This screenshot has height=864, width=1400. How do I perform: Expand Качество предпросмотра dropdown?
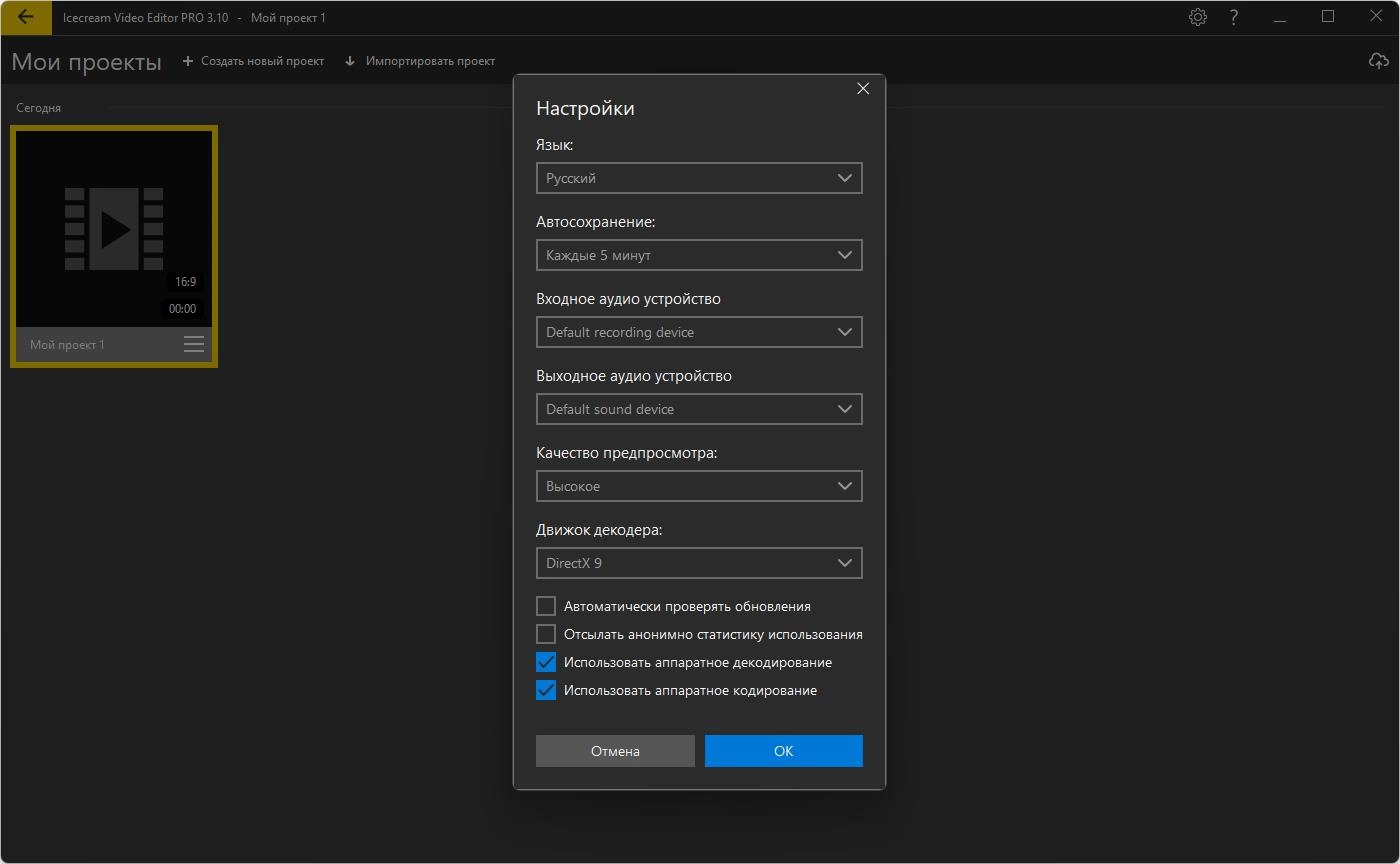(698, 486)
